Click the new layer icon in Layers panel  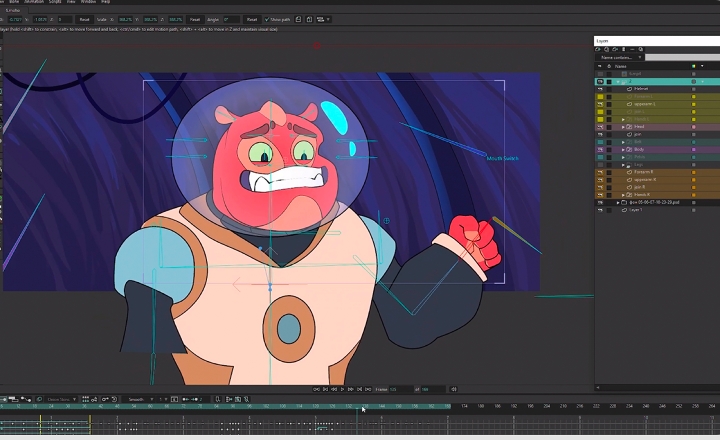598,49
